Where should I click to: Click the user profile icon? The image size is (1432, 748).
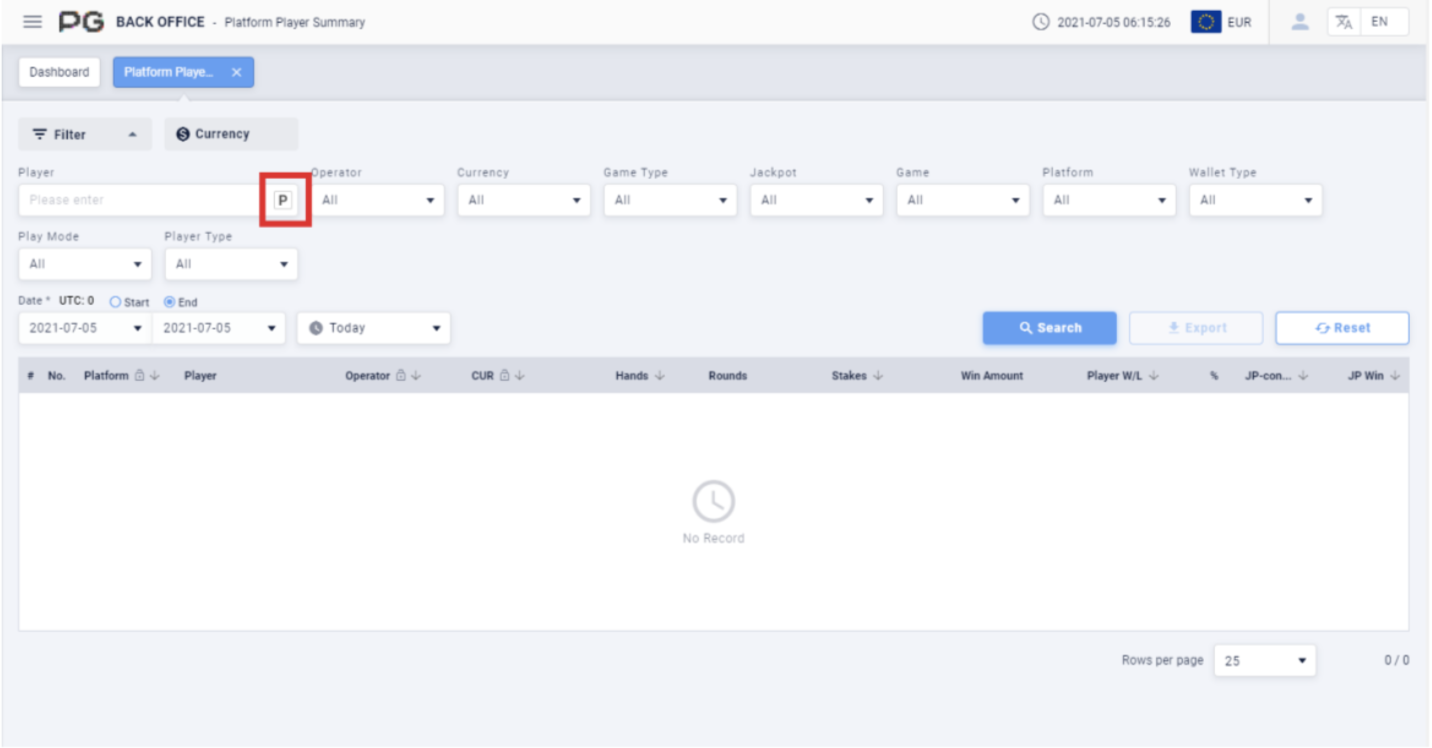point(1300,22)
